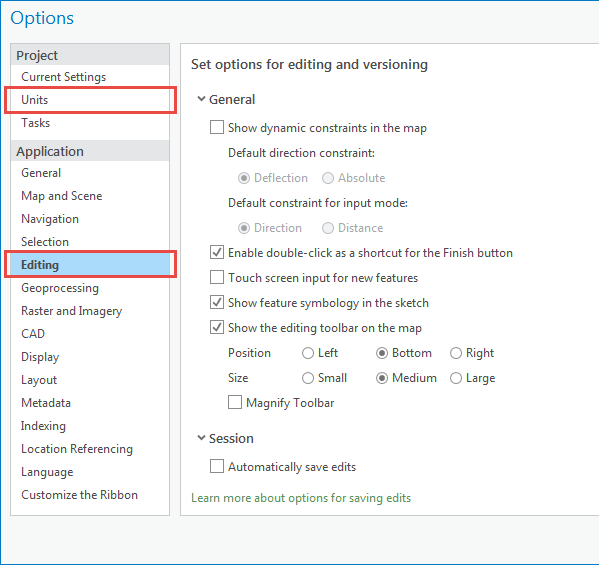Check Automatically save edits
The height and width of the screenshot is (565, 599).
[217, 466]
